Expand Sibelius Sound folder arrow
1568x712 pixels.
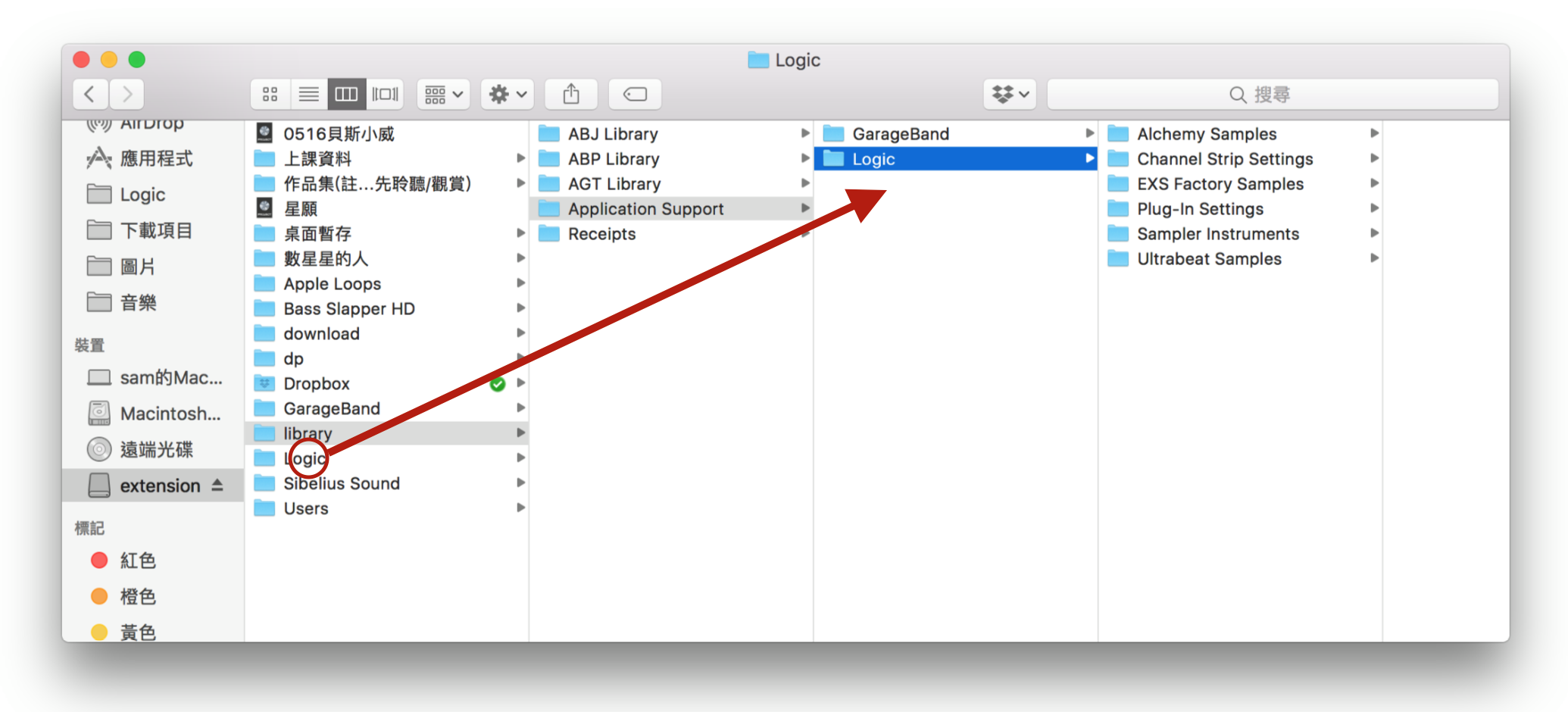(x=520, y=482)
